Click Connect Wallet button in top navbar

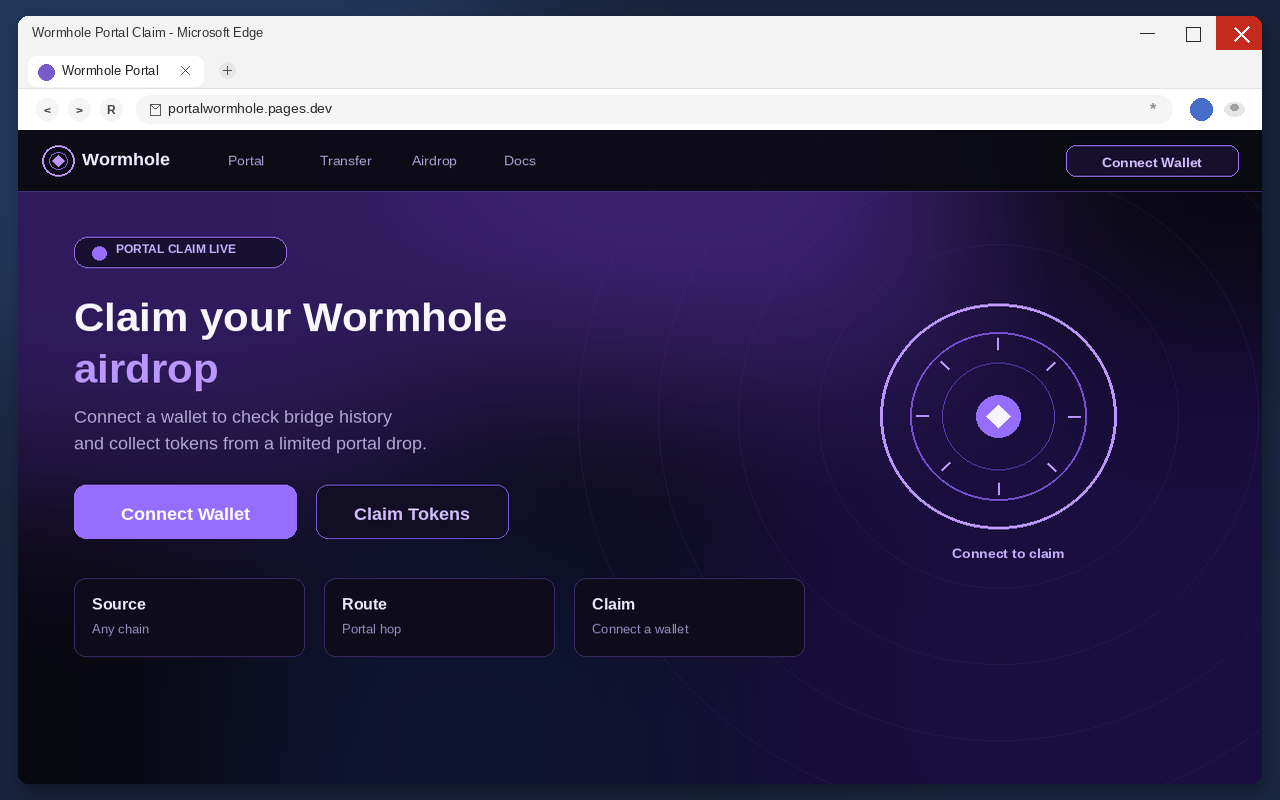pos(1152,161)
